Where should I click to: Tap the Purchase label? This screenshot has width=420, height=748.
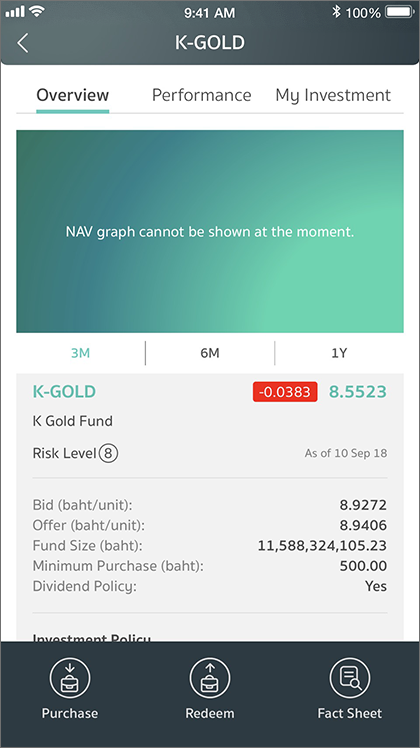click(x=70, y=713)
